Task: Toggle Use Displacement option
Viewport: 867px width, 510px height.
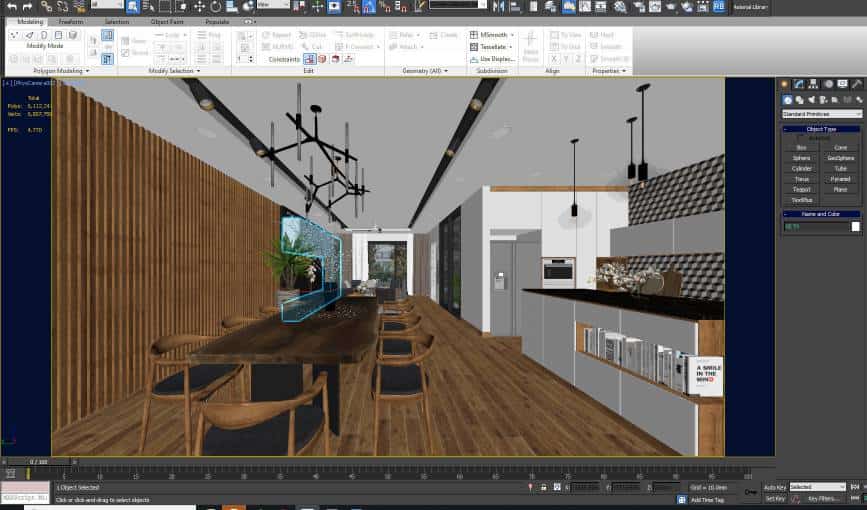Action: click(492, 59)
